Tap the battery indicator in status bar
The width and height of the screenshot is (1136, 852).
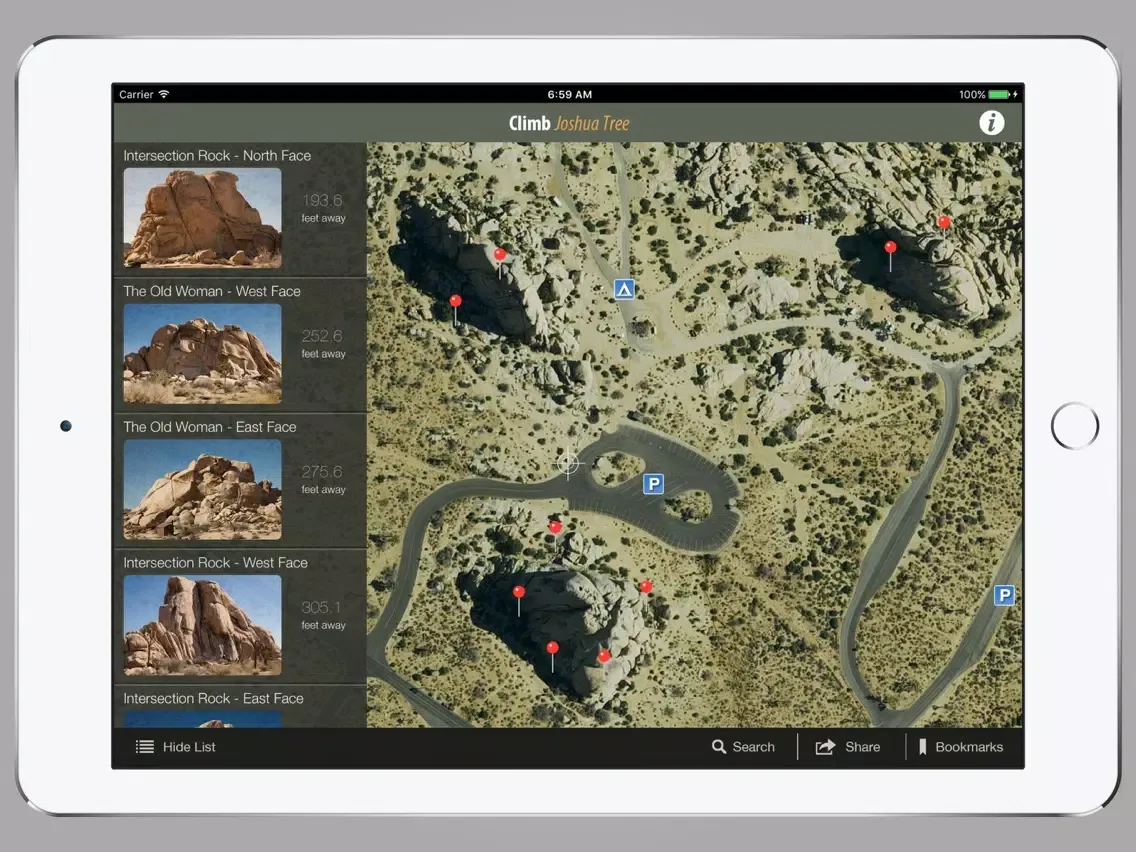click(999, 94)
